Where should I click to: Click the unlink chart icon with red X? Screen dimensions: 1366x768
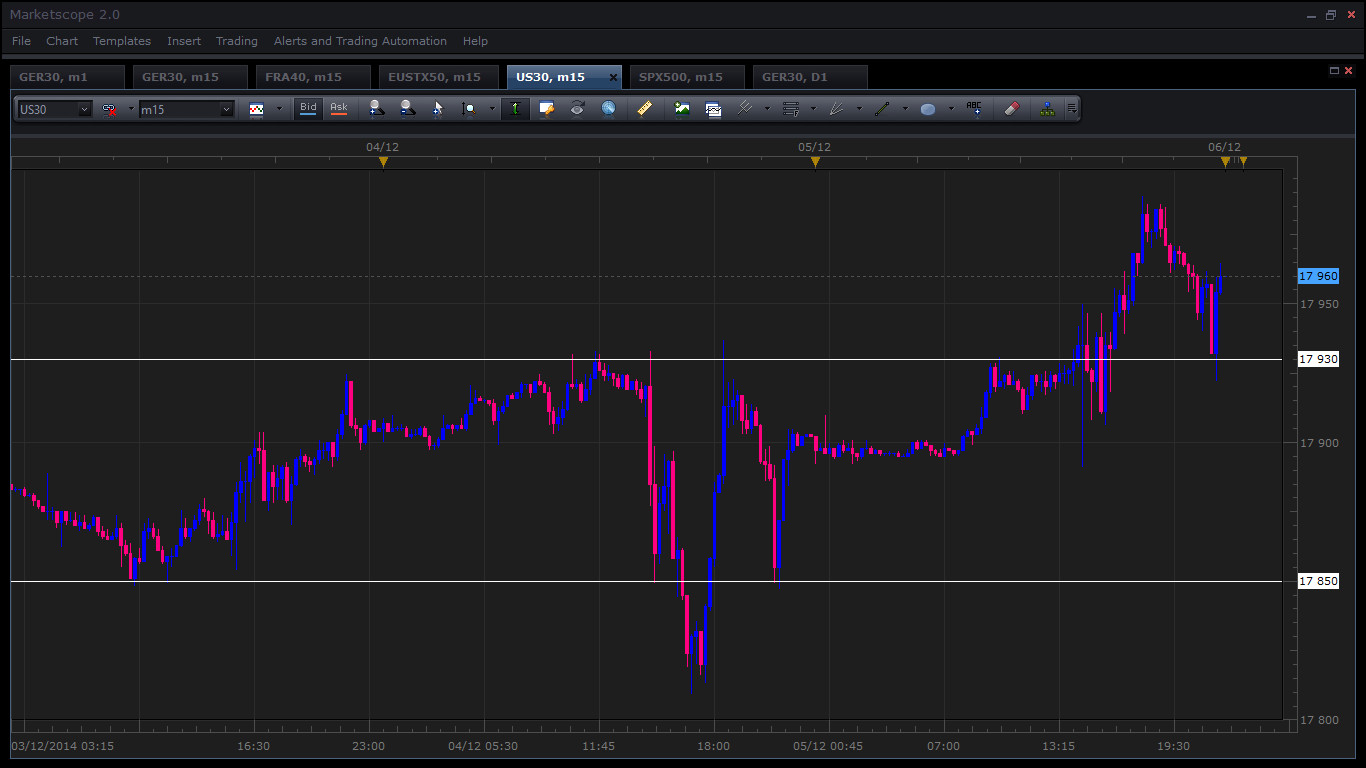(x=109, y=109)
